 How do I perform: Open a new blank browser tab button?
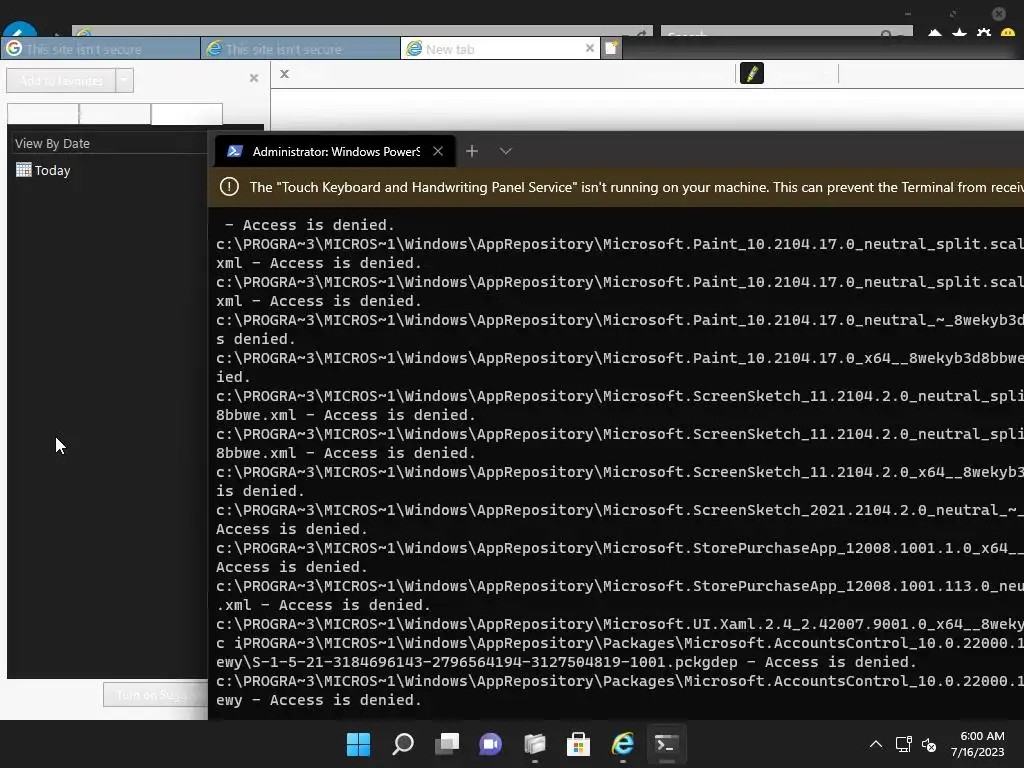click(611, 48)
